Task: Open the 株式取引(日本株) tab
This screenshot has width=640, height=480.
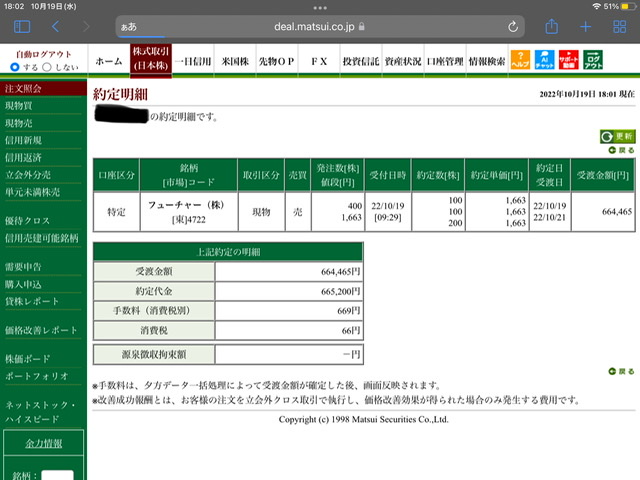Action: pos(151,60)
